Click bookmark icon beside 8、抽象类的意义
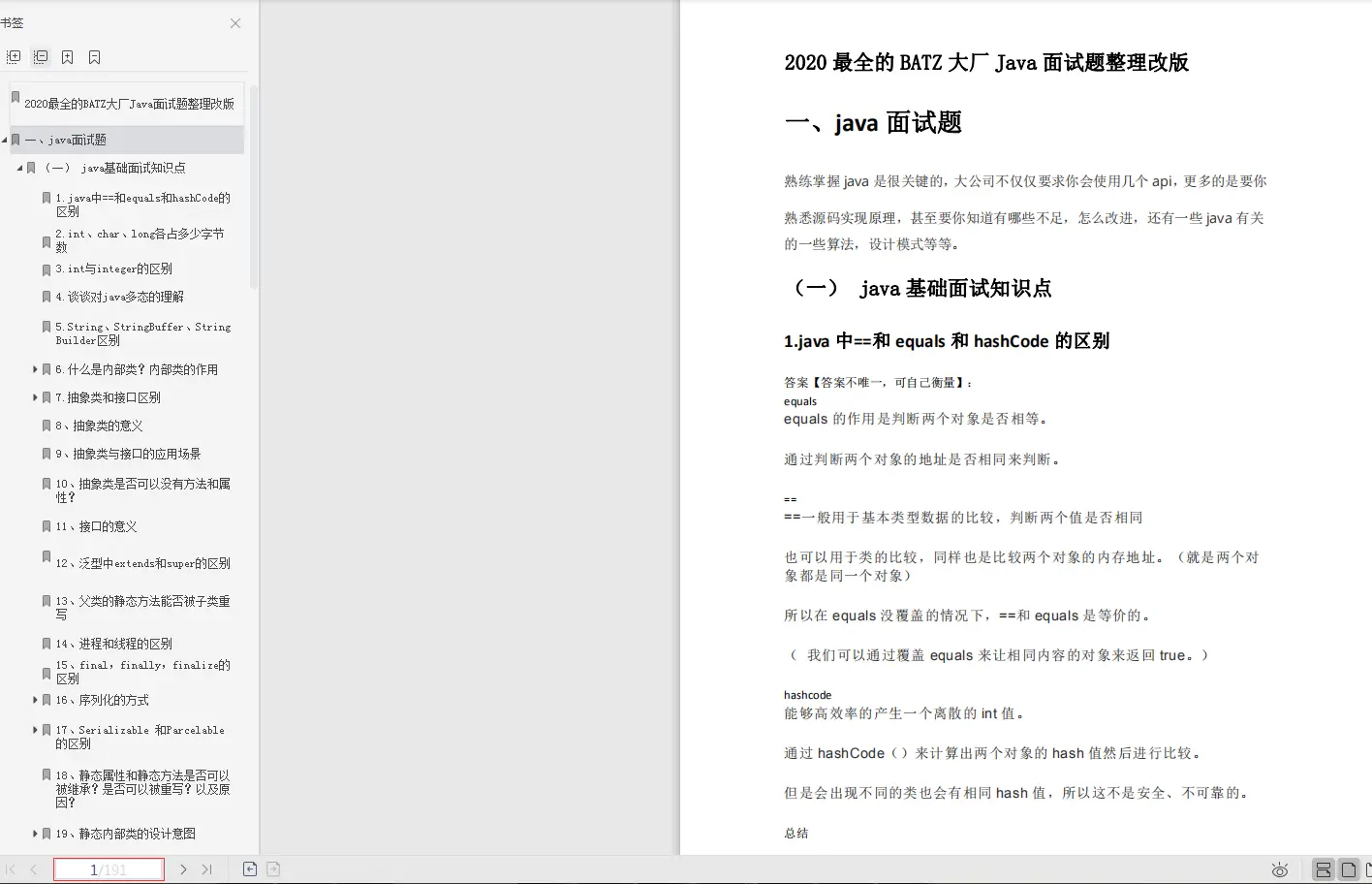This screenshot has height=884, width=1372. pyautogui.click(x=47, y=426)
